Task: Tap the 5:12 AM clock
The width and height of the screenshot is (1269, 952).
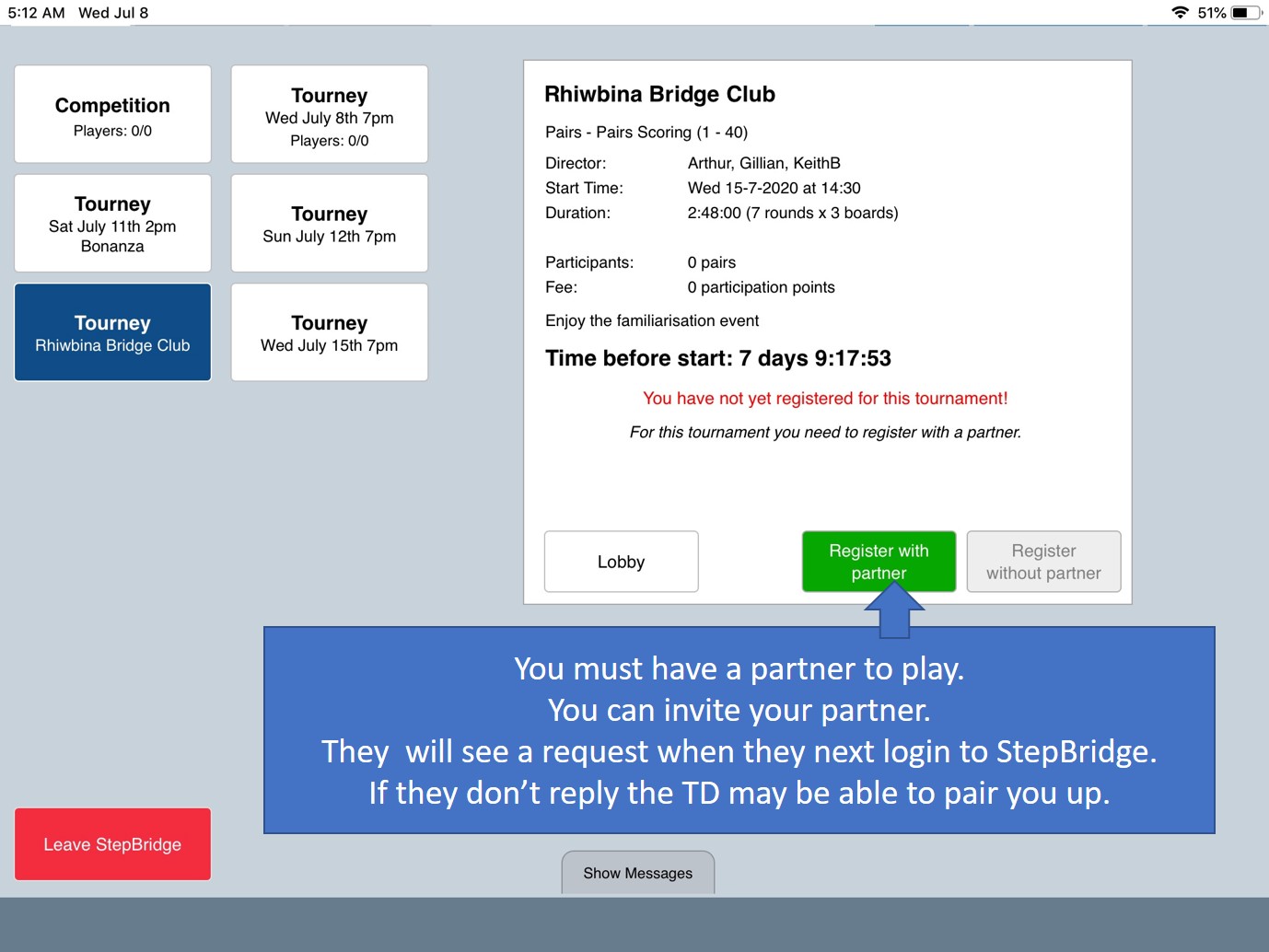Action: (37, 13)
